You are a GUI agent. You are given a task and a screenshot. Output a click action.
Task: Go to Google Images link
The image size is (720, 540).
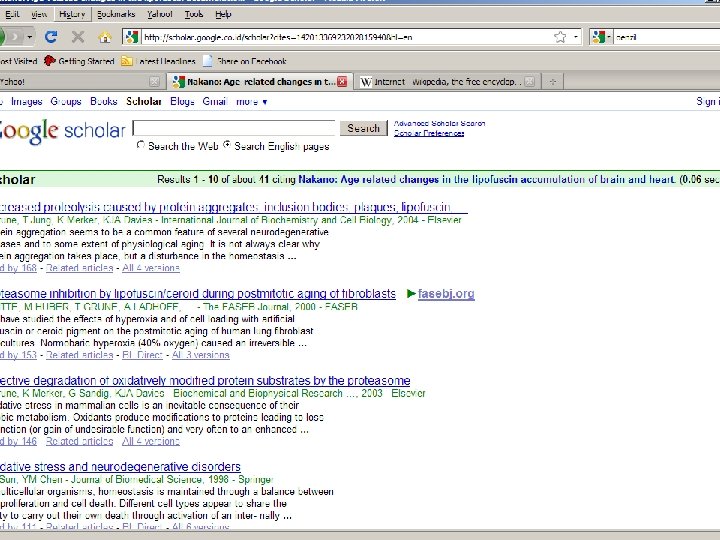(x=27, y=101)
